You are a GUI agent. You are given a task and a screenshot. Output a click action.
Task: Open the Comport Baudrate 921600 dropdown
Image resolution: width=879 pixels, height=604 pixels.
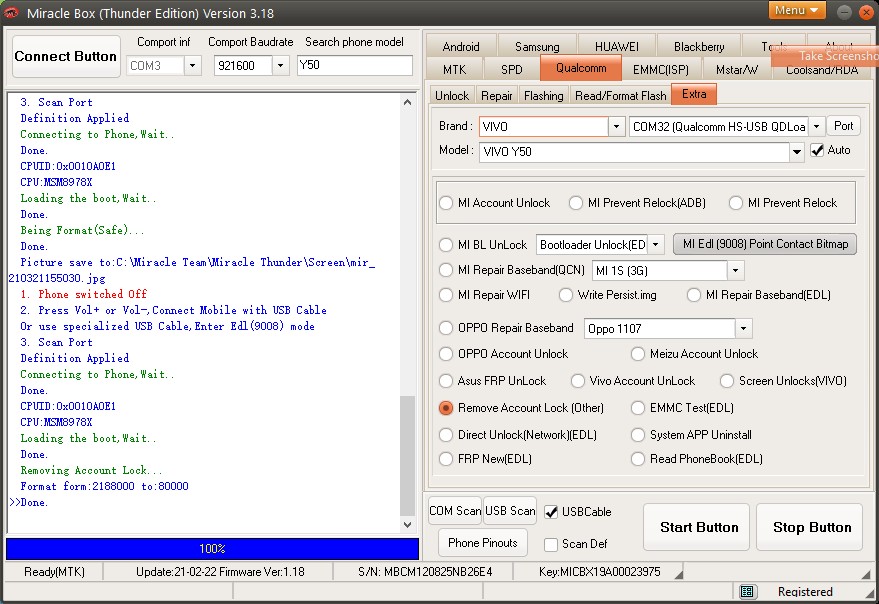280,66
